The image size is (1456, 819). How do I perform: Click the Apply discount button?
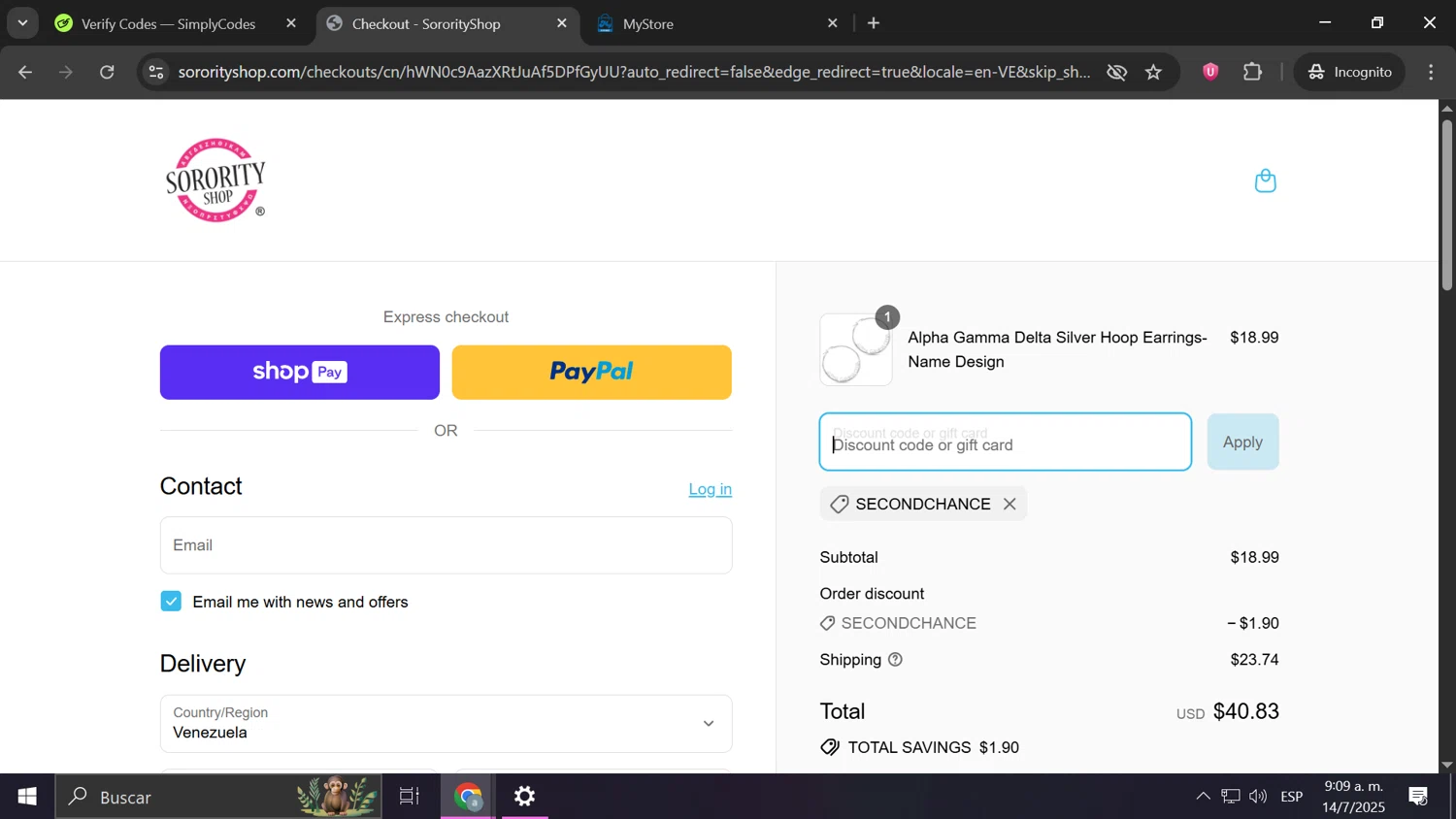(x=1242, y=442)
